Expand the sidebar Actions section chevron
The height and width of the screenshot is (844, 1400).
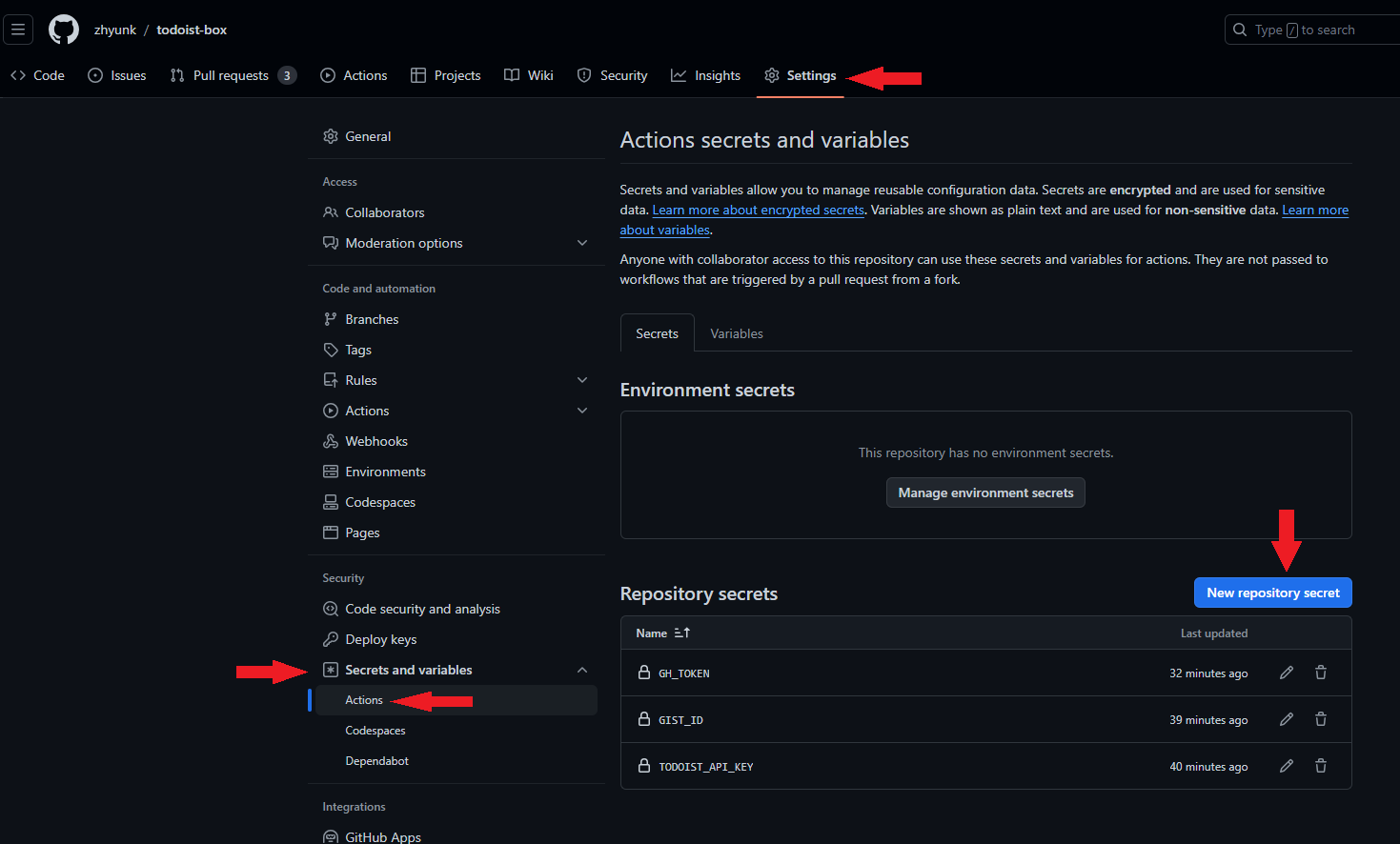(x=582, y=411)
